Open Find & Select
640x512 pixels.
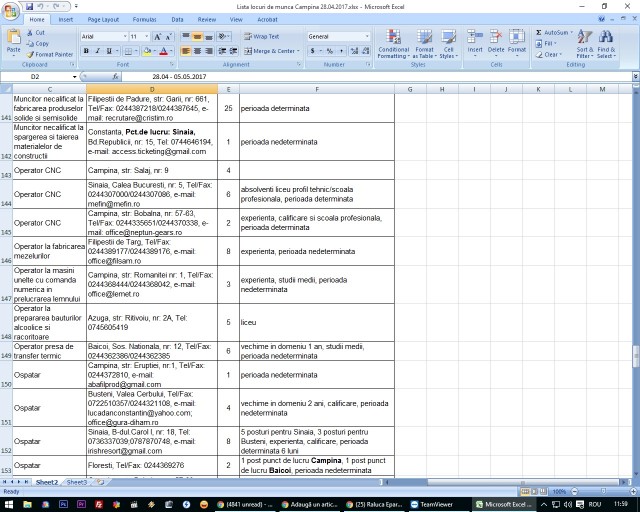(x=606, y=44)
